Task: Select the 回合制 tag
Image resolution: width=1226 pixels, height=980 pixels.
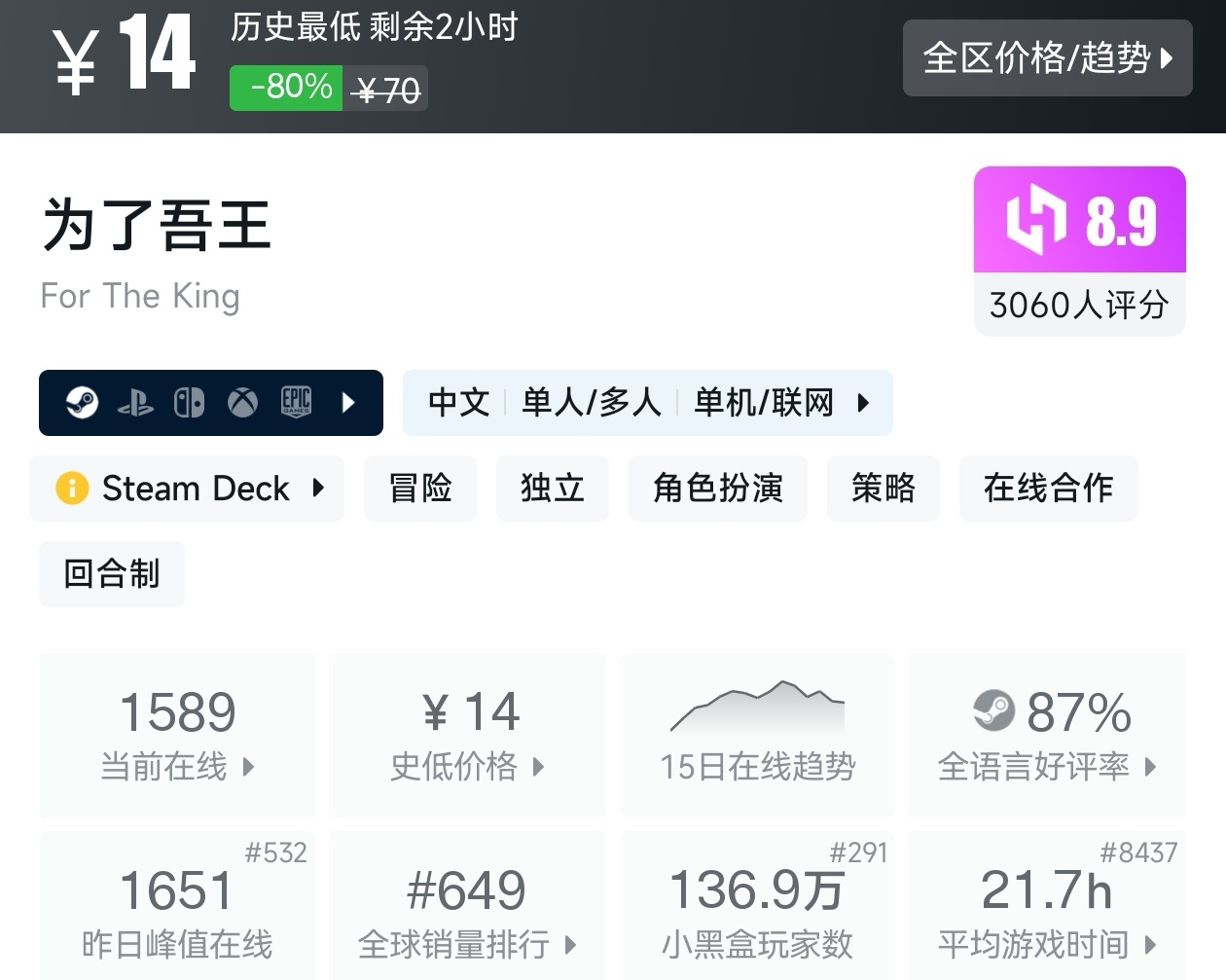Action: point(112,574)
